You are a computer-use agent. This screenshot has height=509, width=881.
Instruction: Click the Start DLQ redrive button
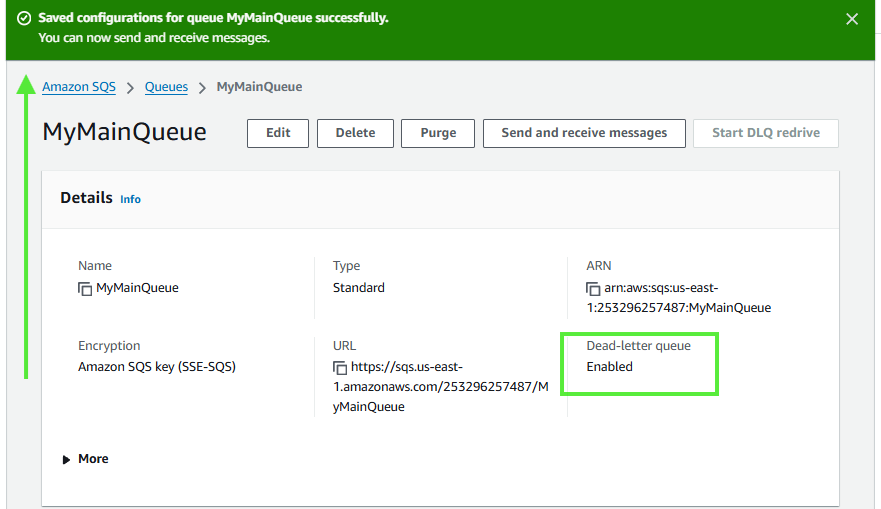click(x=765, y=133)
